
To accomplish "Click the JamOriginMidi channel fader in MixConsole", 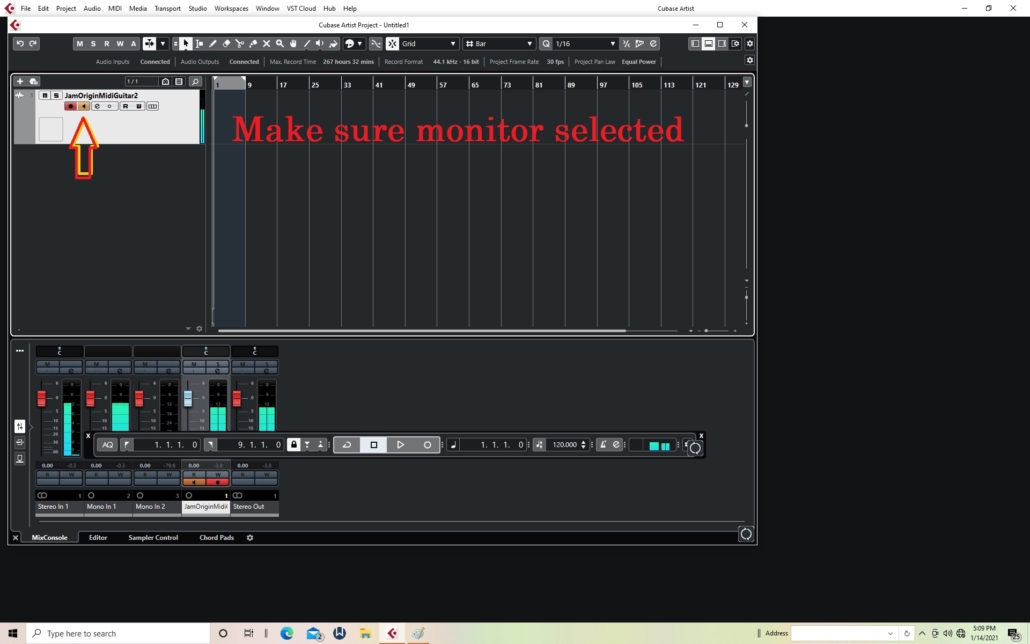I will [x=188, y=398].
